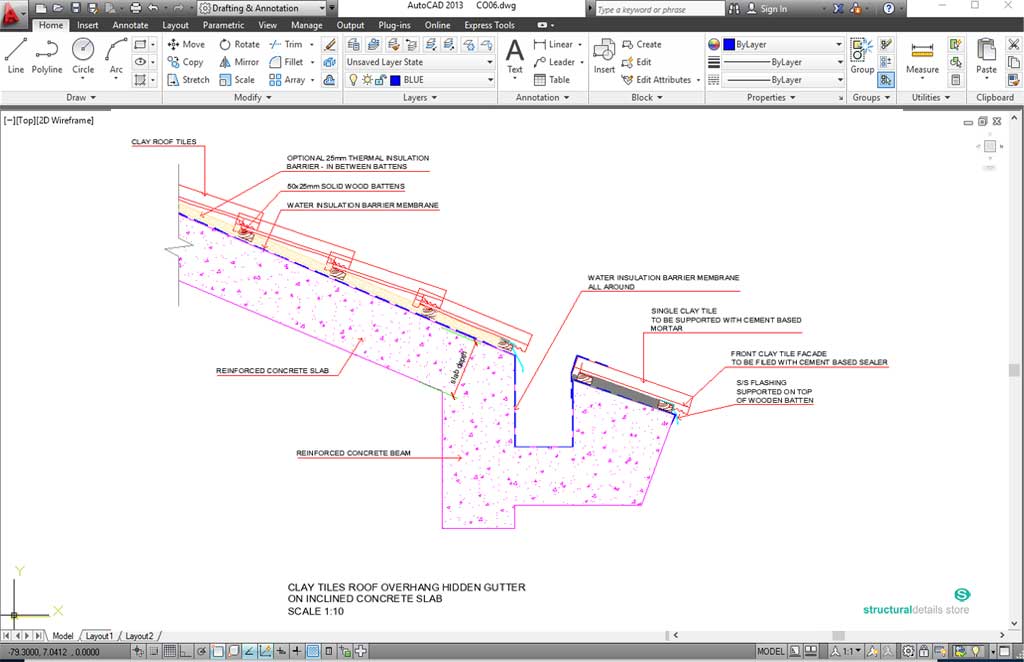
Task: Open the Text annotation tool
Action: coord(514,54)
